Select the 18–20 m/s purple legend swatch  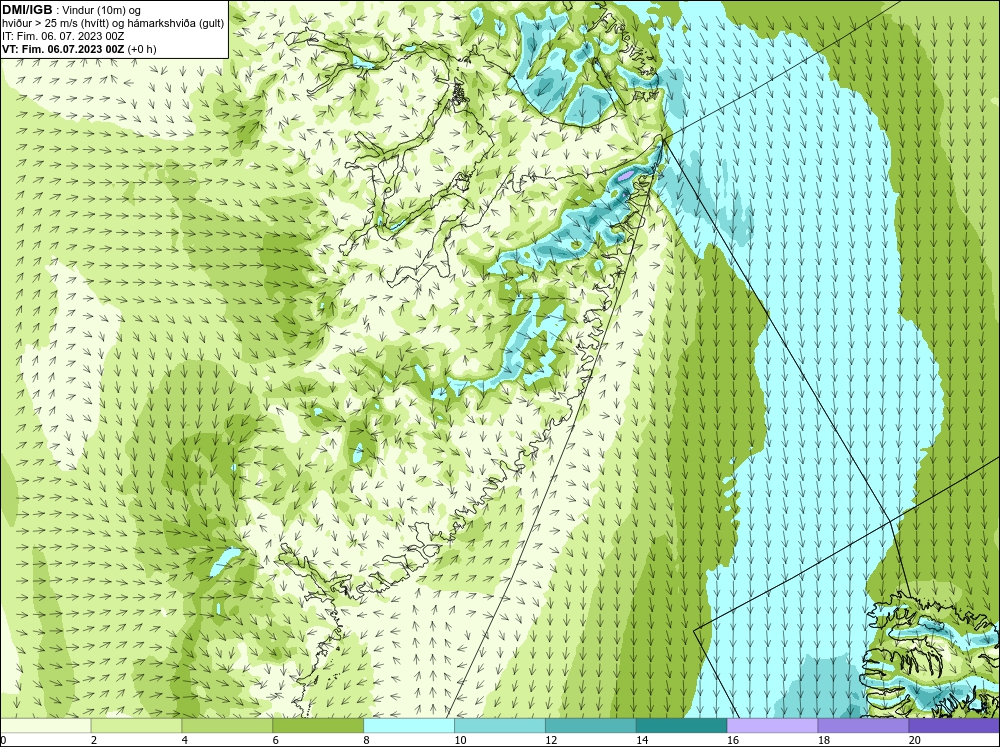tap(863, 725)
